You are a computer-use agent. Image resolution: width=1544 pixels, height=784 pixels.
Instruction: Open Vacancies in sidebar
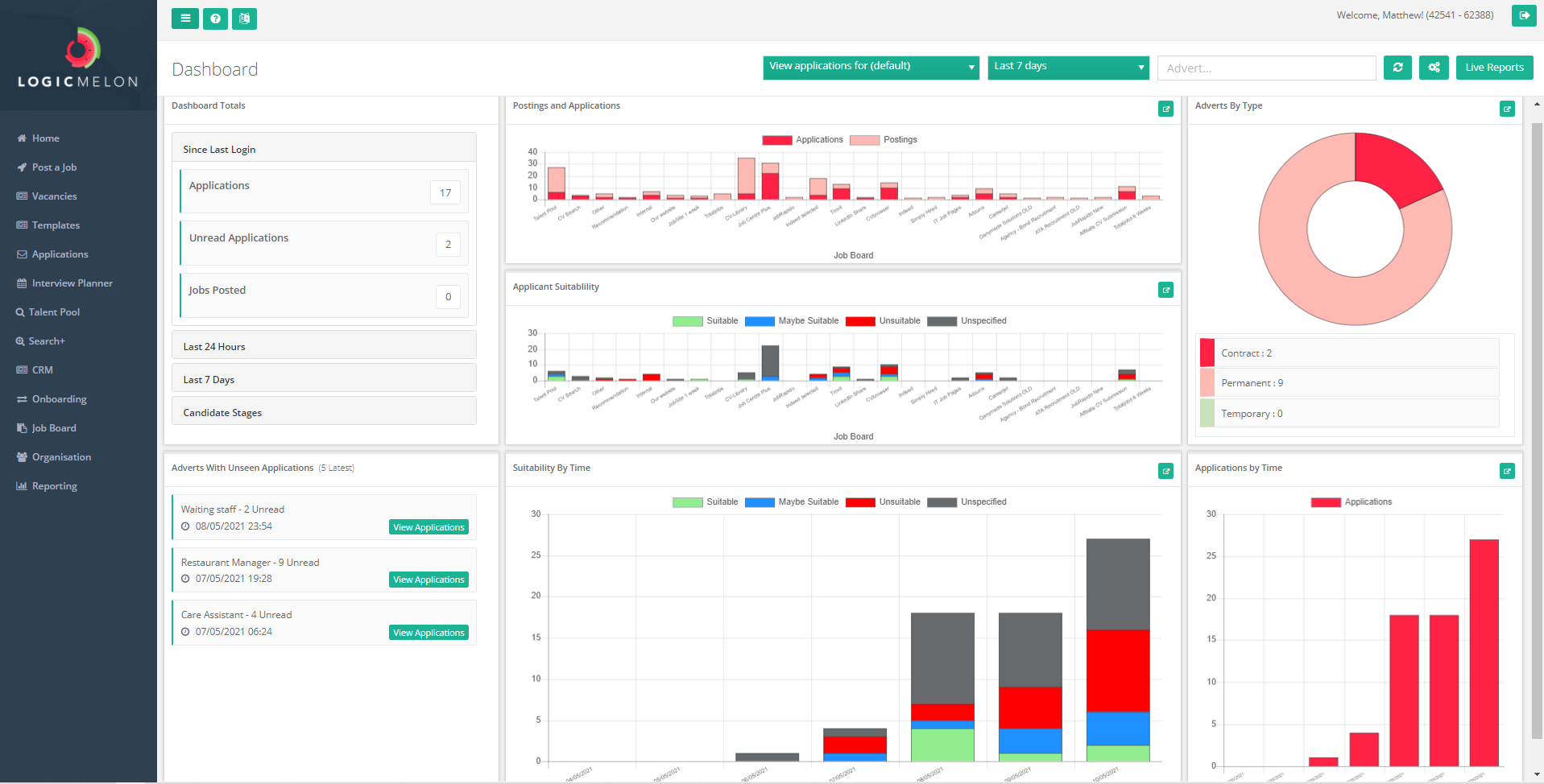[47, 196]
